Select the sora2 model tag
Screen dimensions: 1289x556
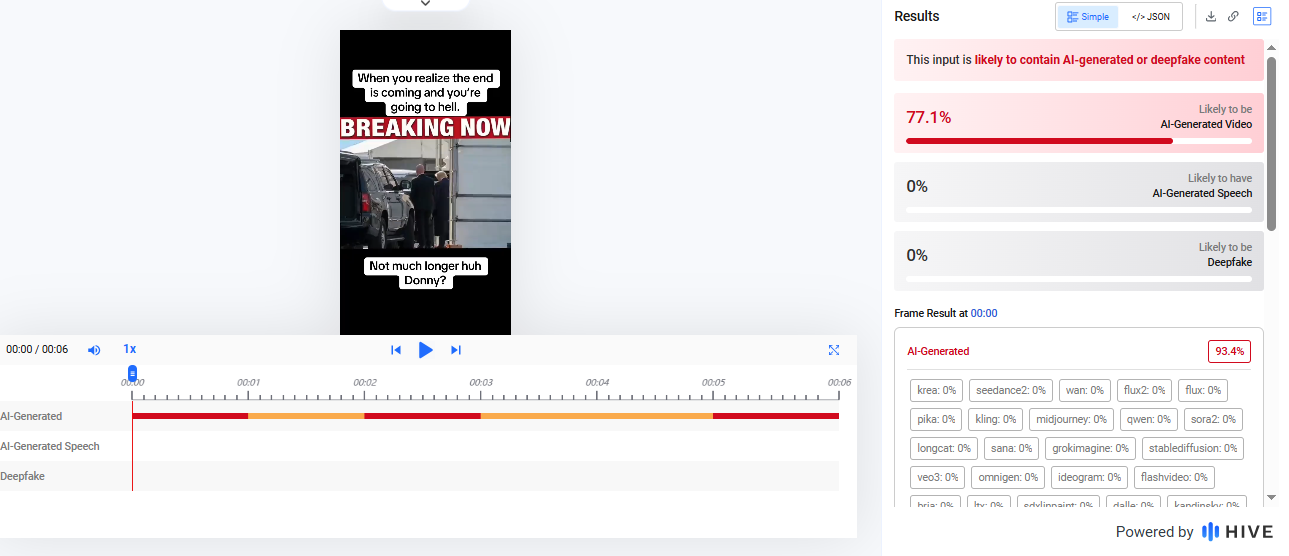point(1213,419)
